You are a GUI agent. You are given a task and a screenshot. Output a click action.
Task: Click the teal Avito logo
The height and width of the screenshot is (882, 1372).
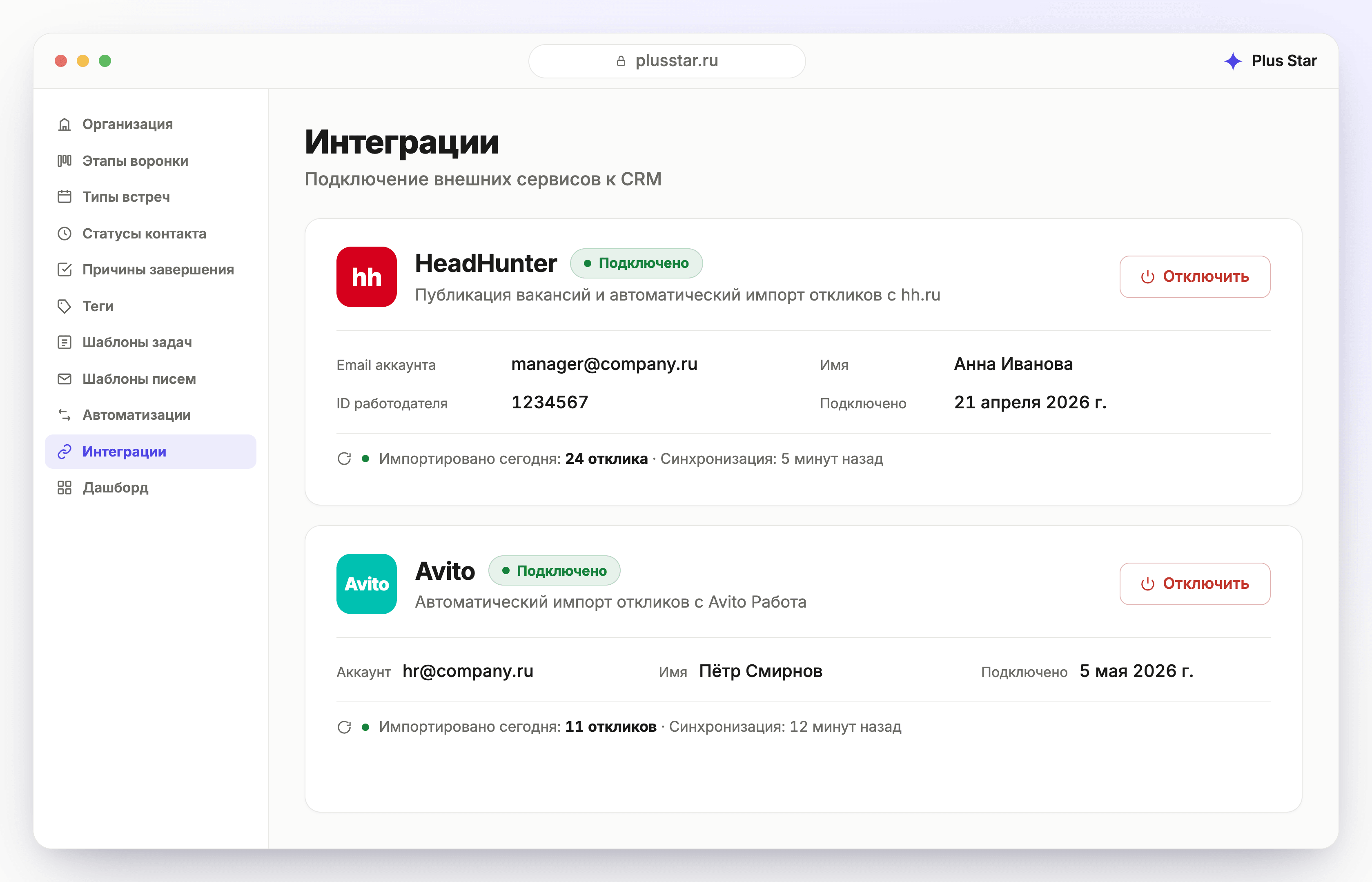coord(366,584)
